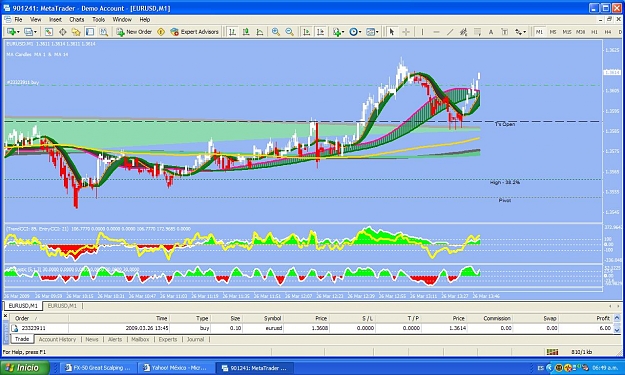Viewport: 625px width, 375px height.
Task: Open the Indicators list icon
Action: click(337, 32)
